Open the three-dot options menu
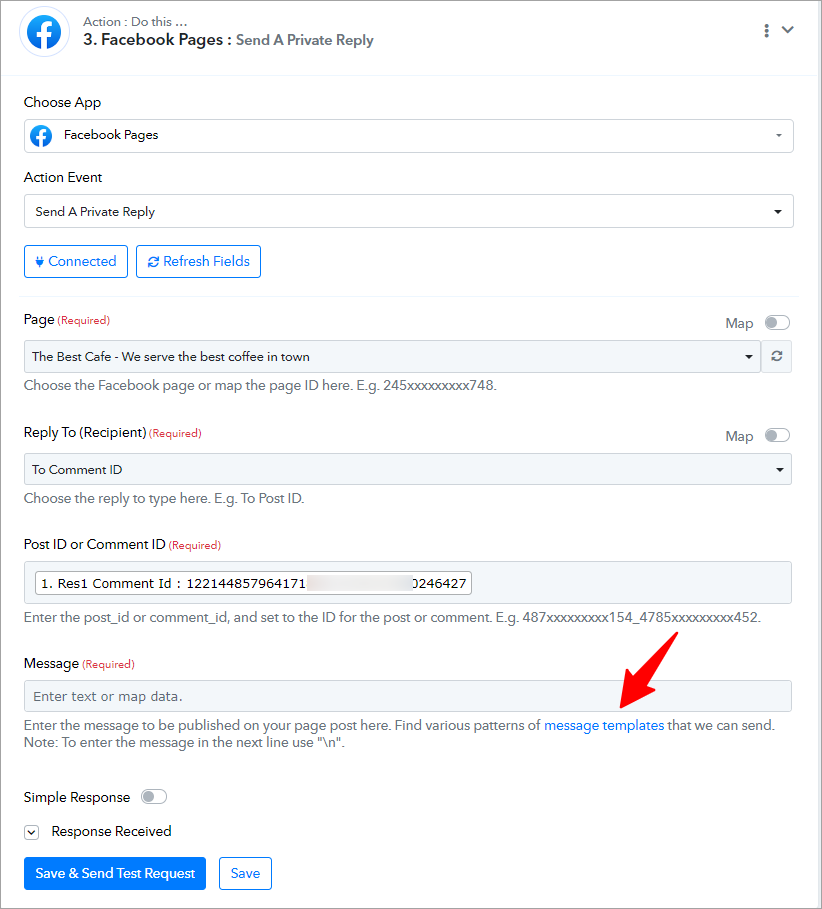Viewport: 822px width, 909px height. point(766,31)
